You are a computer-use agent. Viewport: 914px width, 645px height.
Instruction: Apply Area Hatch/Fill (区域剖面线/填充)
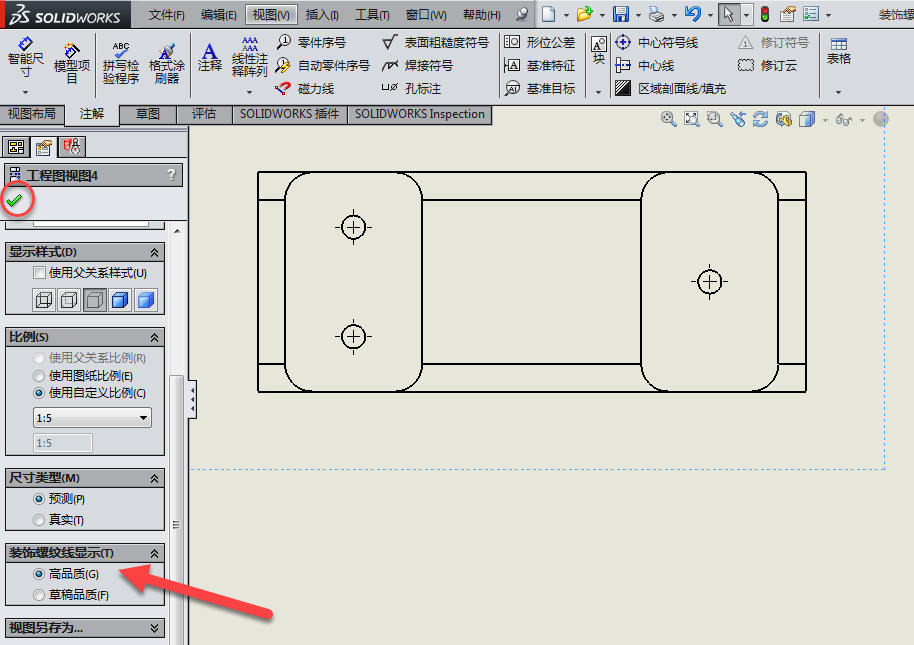(670, 89)
